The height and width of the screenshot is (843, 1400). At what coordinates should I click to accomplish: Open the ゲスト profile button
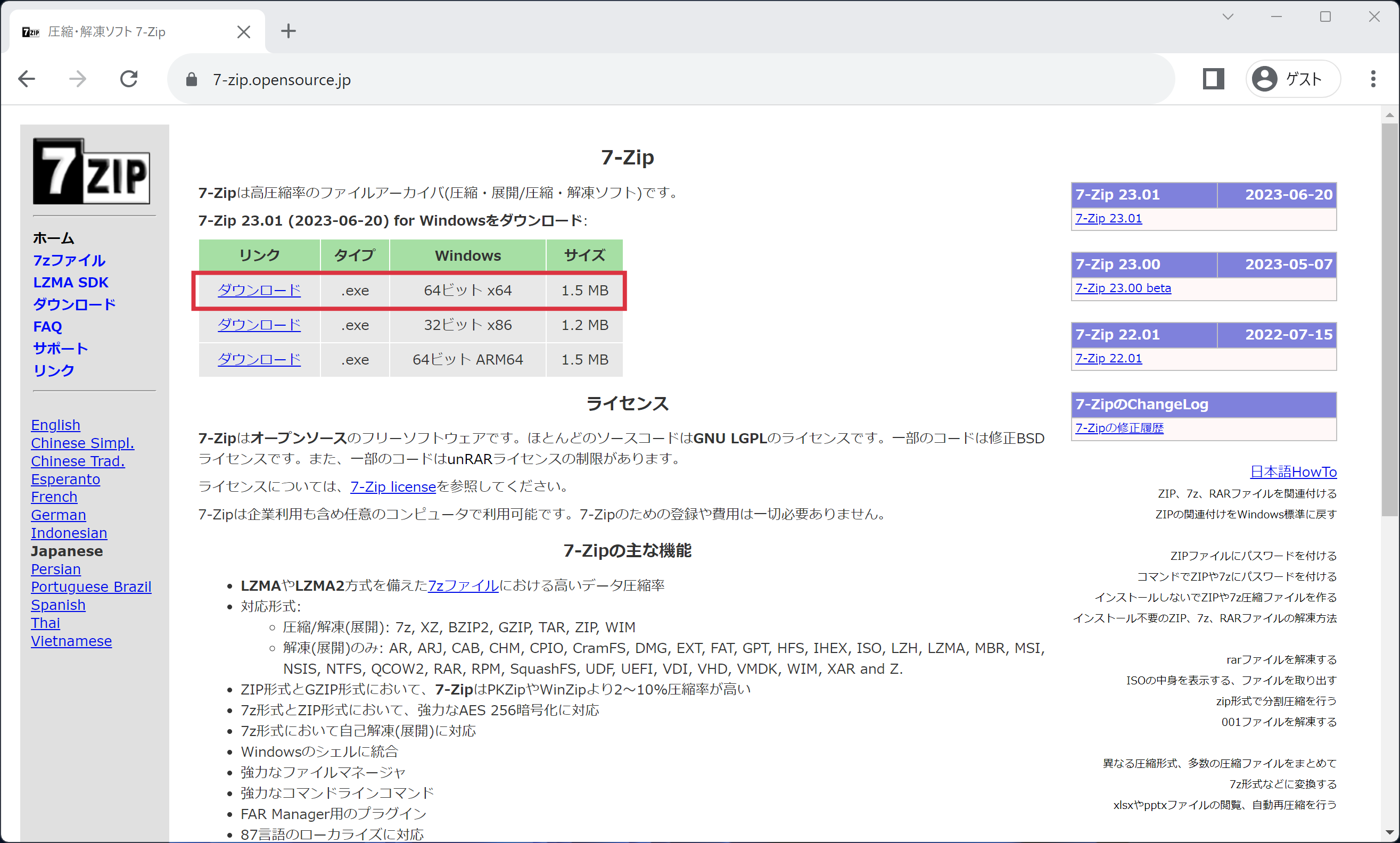tap(1293, 79)
